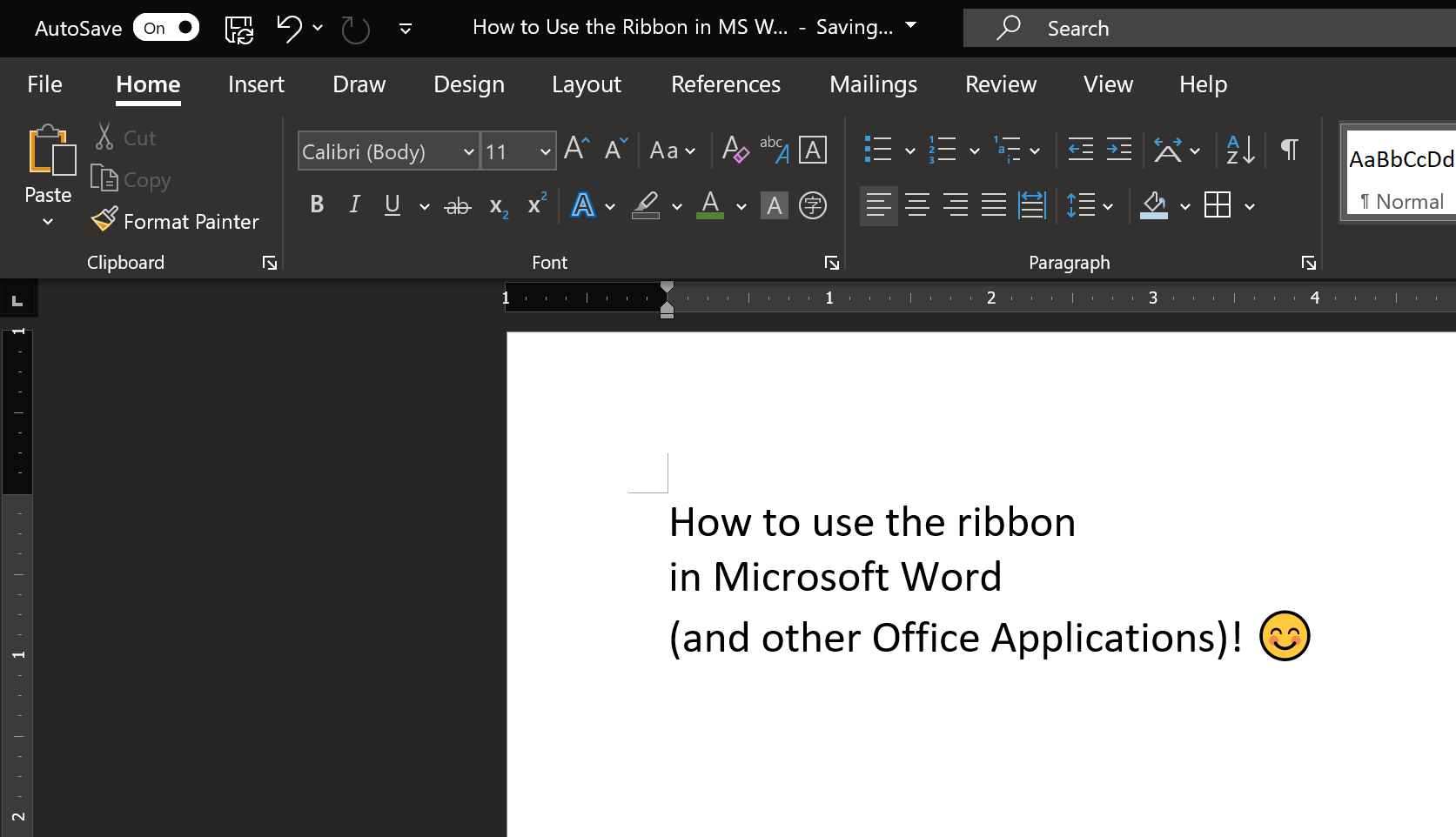Screen dimensions: 1456x837
Task: Click the Redo button
Action: click(355, 30)
